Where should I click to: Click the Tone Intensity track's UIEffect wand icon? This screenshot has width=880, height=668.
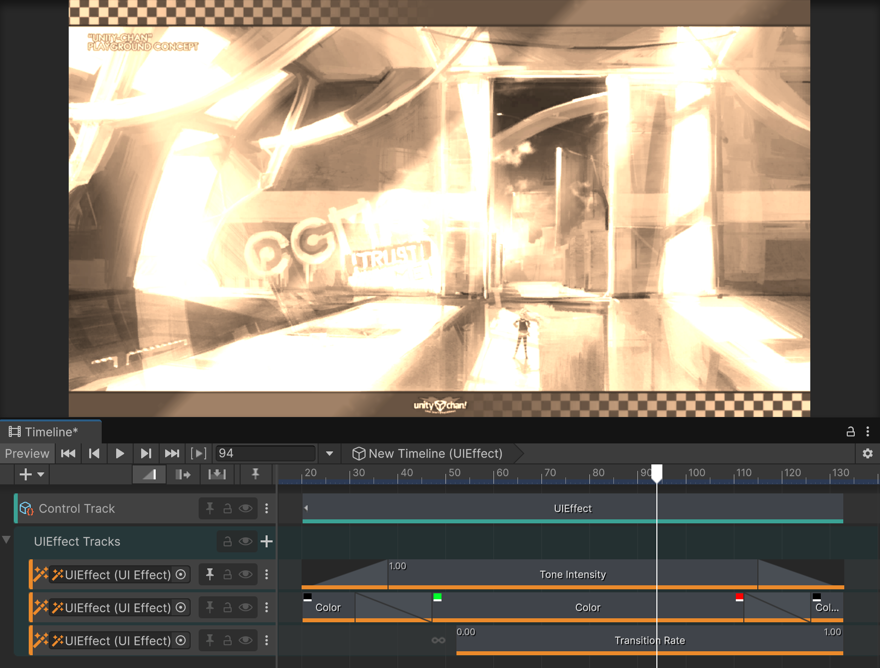pyautogui.click(x=40, y=574)
